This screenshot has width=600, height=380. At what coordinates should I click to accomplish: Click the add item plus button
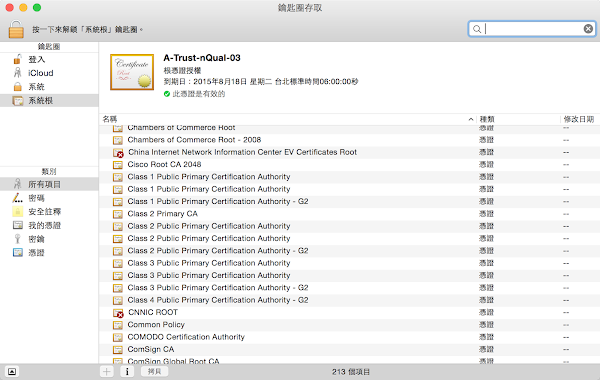(x=106, y=371)
